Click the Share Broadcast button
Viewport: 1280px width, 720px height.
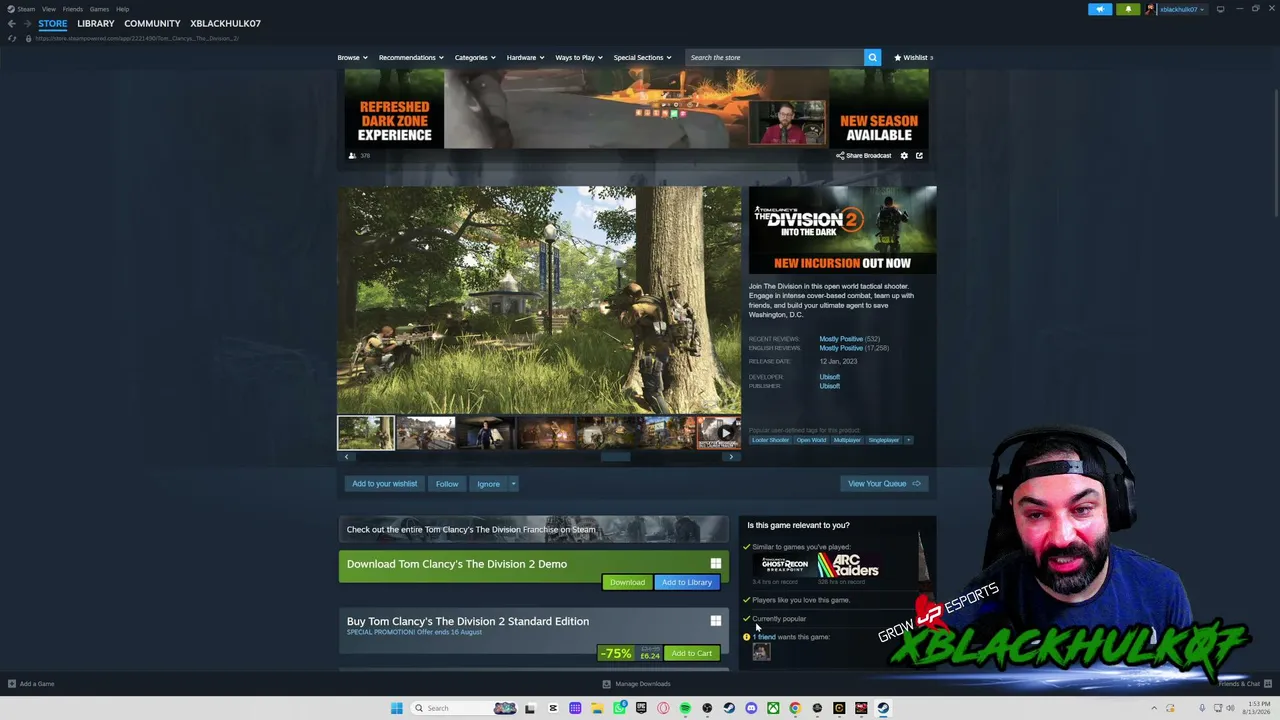(863, 156)
